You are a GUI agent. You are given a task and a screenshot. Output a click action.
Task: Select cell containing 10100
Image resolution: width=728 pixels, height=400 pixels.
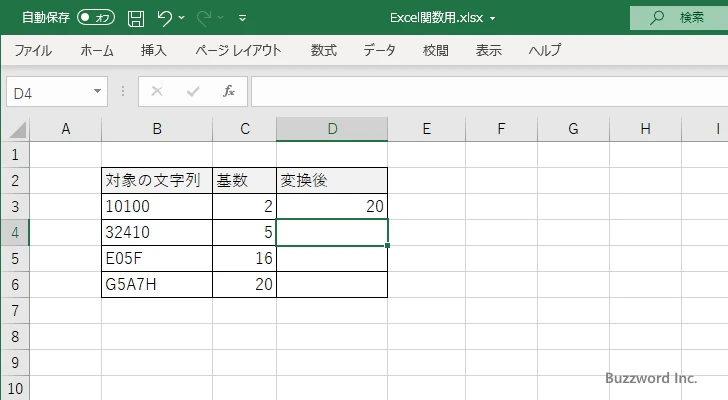point(157,206)
